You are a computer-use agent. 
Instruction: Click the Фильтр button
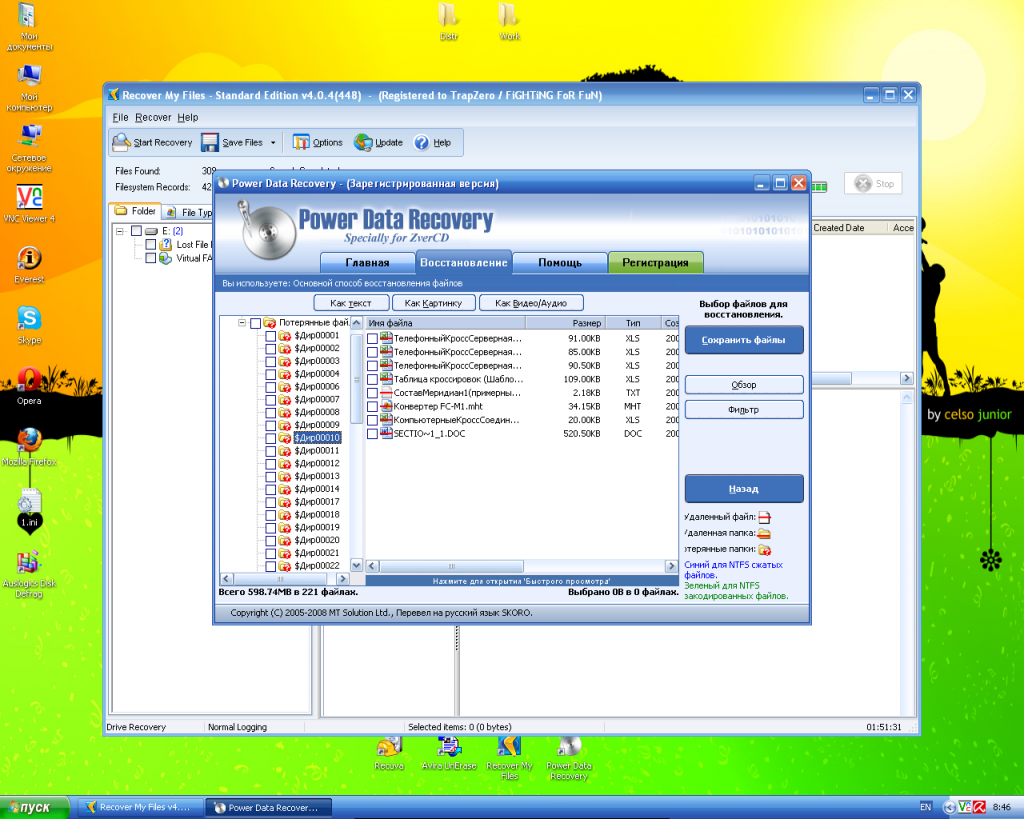(x=743, y=410)
